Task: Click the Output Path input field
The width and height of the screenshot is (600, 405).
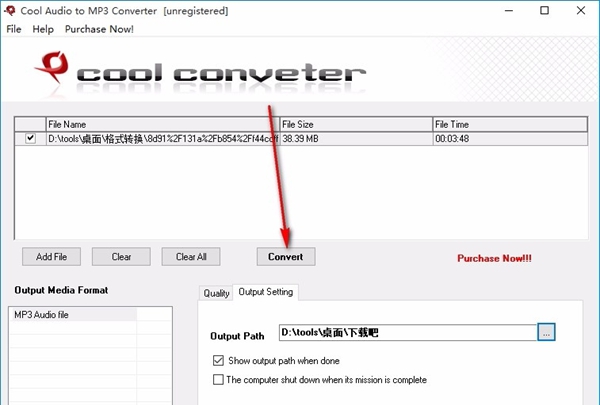Action: pyautogui.click(x=408, y=332)
